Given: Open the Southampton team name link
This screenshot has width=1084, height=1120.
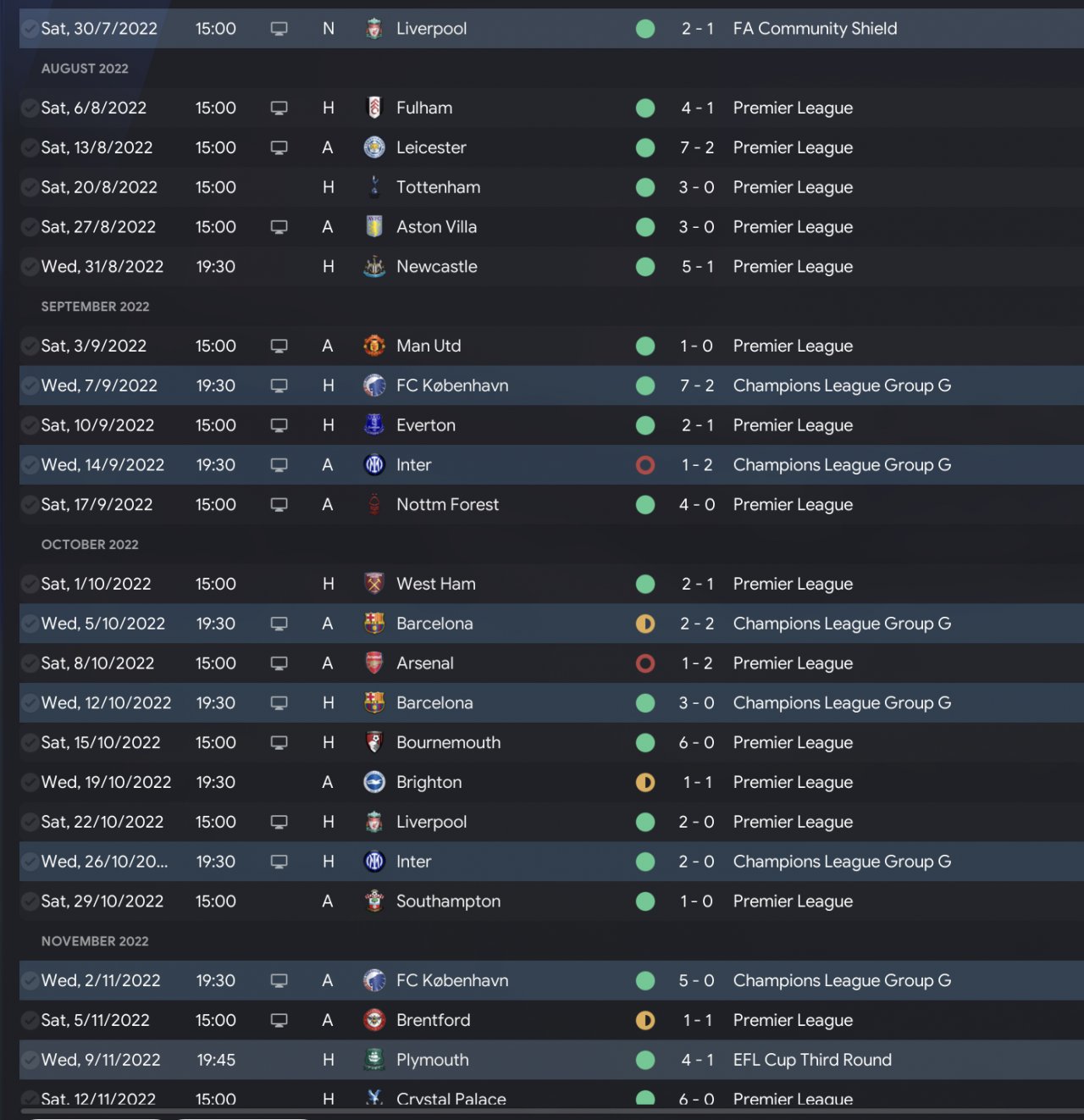Looking at the screenshot, I should (x=448, y=901).
